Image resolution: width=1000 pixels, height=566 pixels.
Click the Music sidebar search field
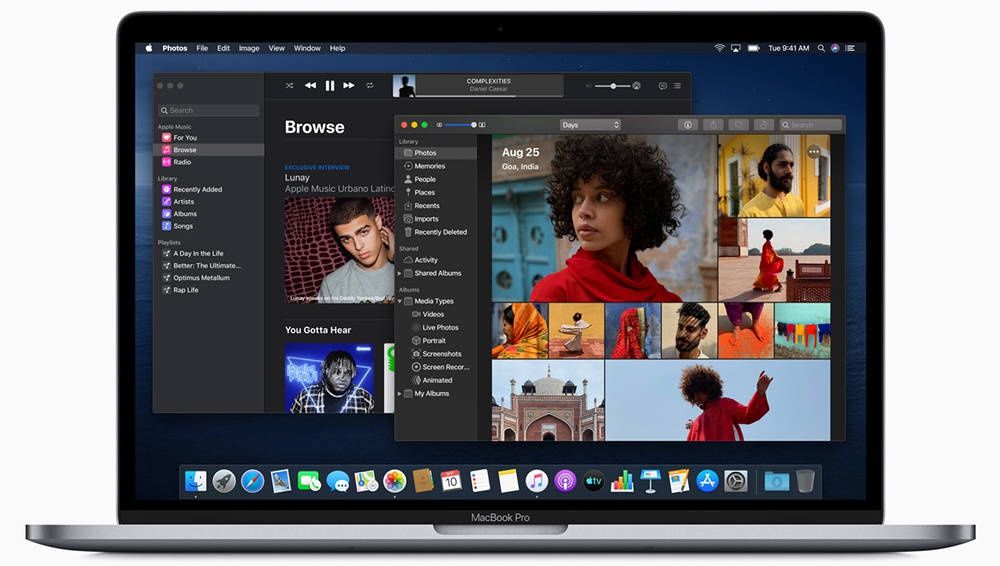[x=209, y=110]
